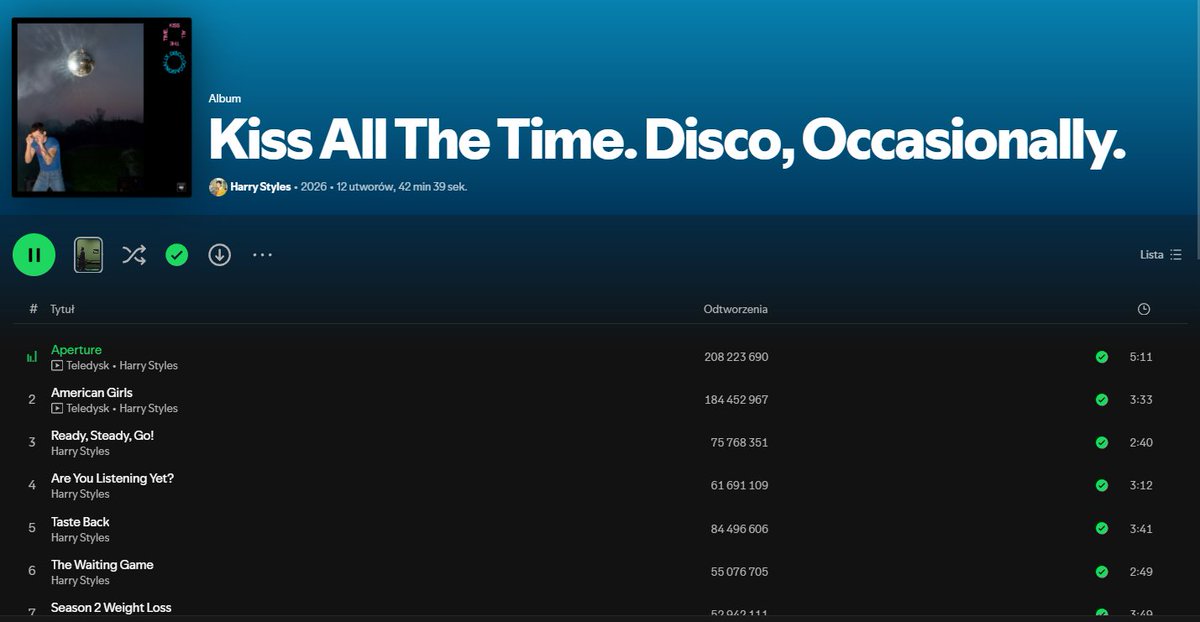Open Harry Styles link under Ready, Steady, Go!
Viewport: 1200px width, 622px height.
(80, 452)
